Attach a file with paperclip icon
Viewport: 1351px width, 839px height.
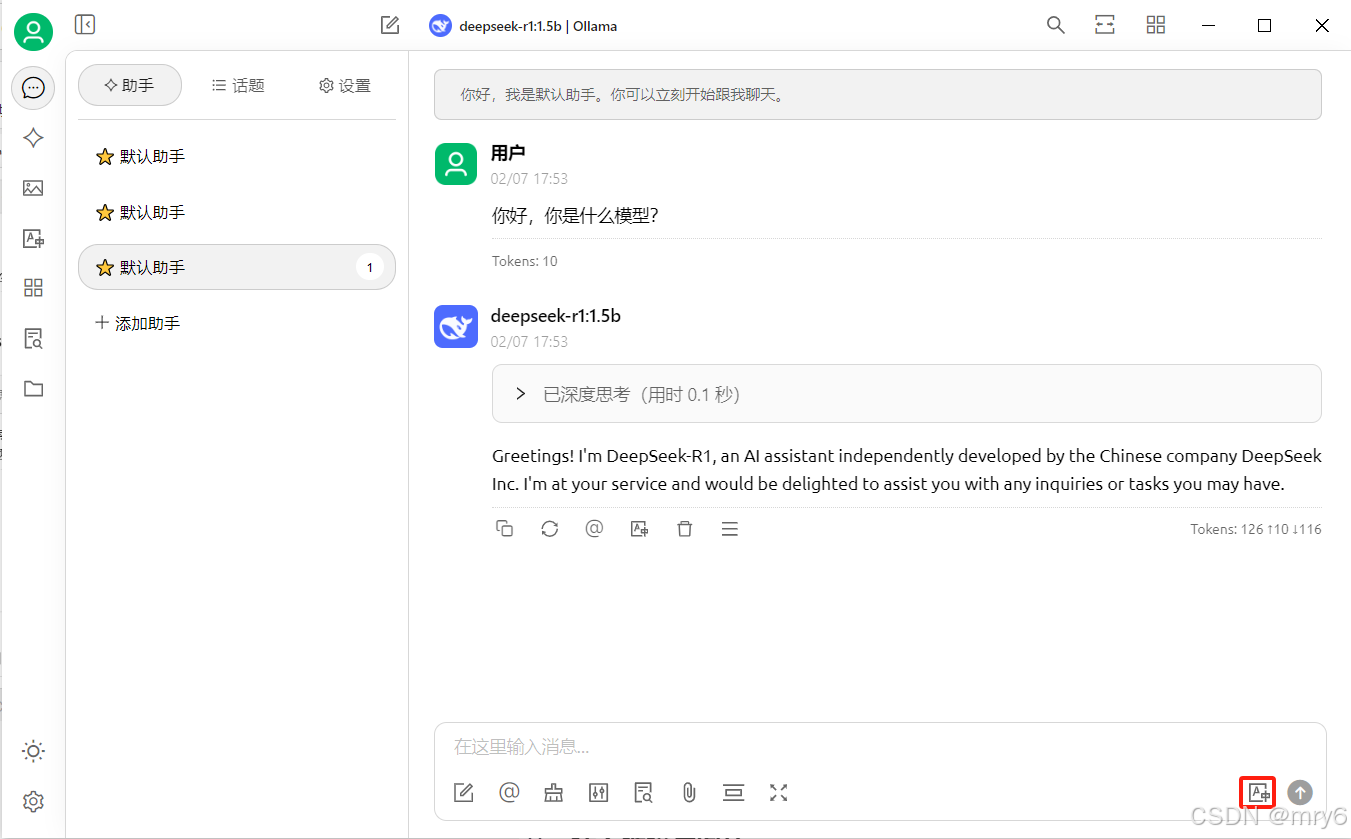(689, 793)
